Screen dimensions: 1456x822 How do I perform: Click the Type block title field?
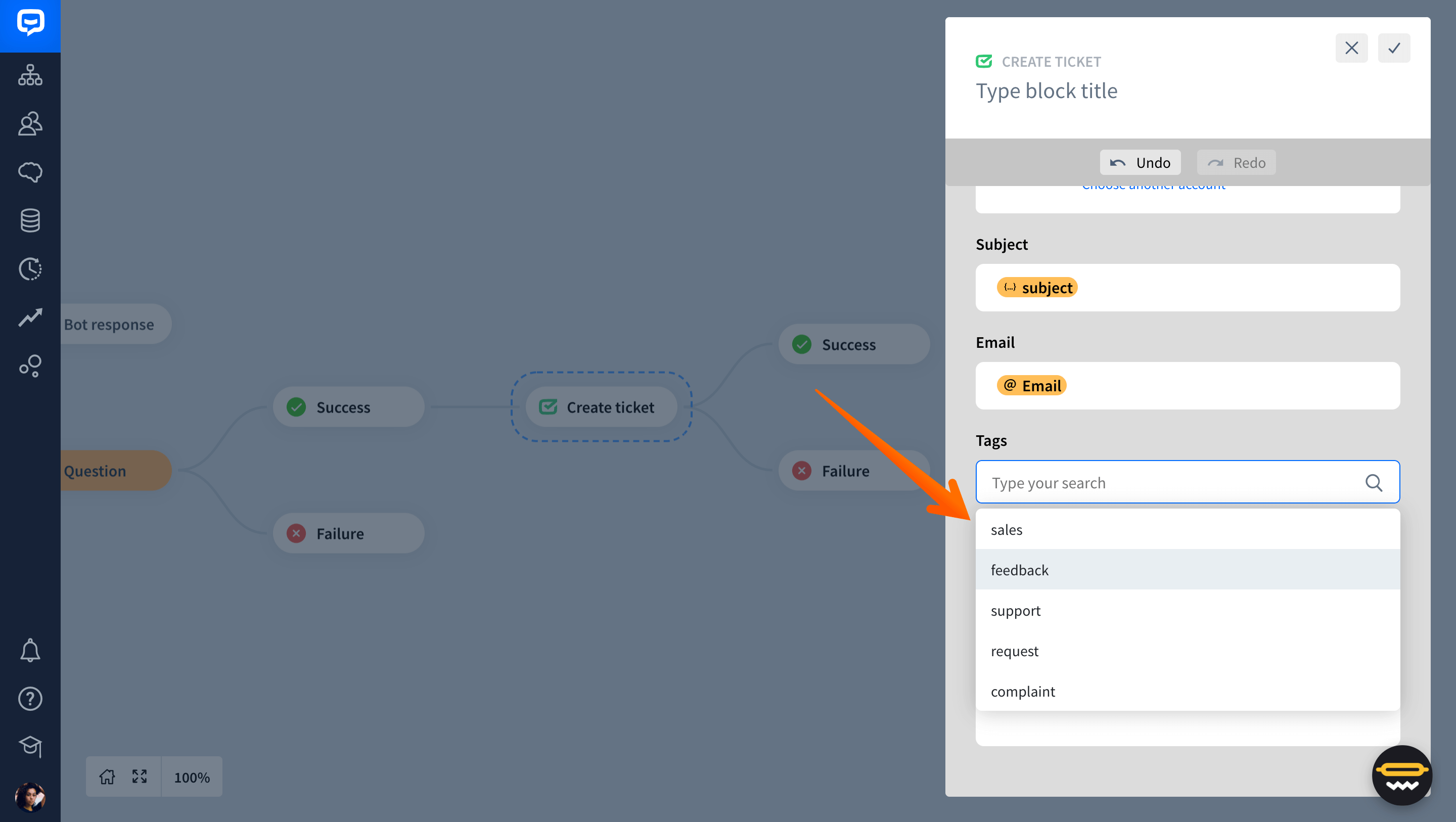(1047, 91)
